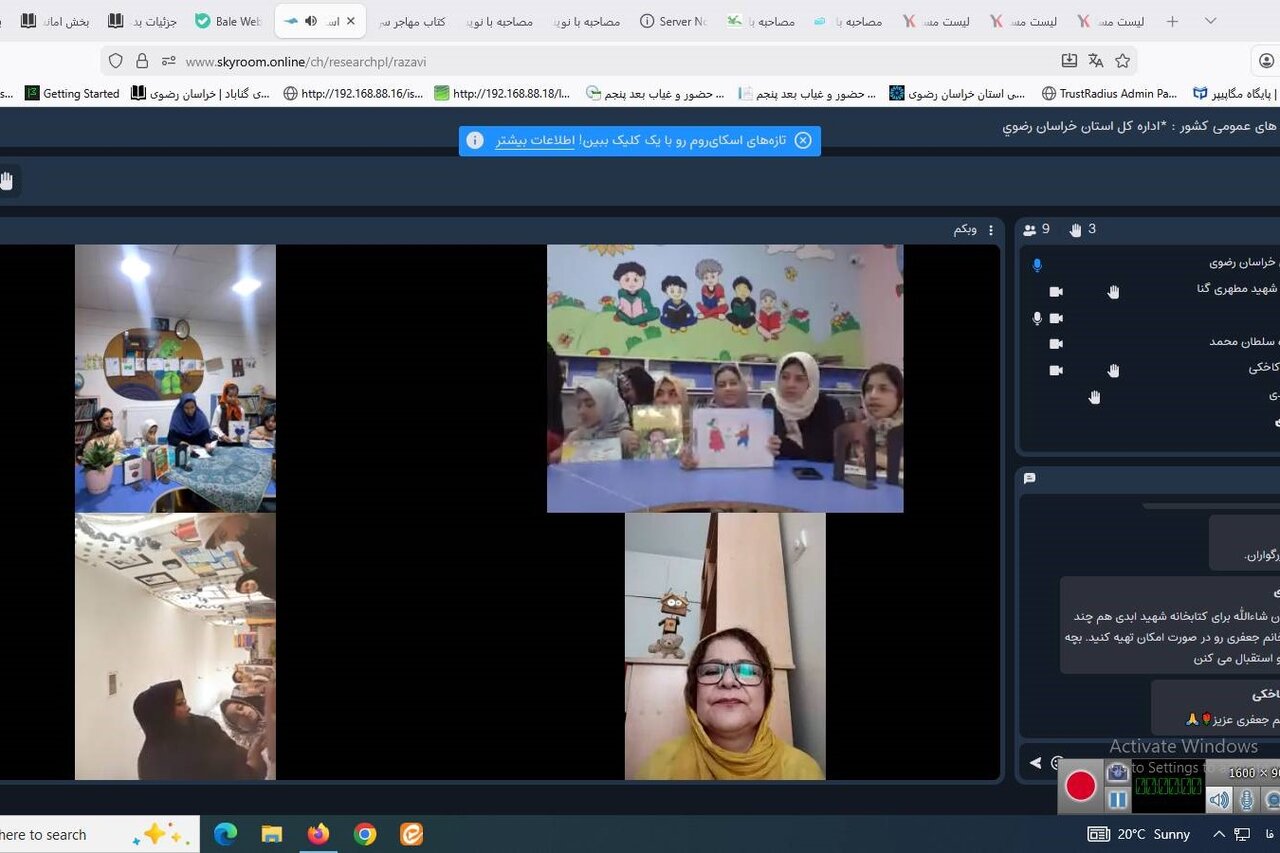Bookmark this page with star icon
1280x853 pixels.
(1123, 61)
